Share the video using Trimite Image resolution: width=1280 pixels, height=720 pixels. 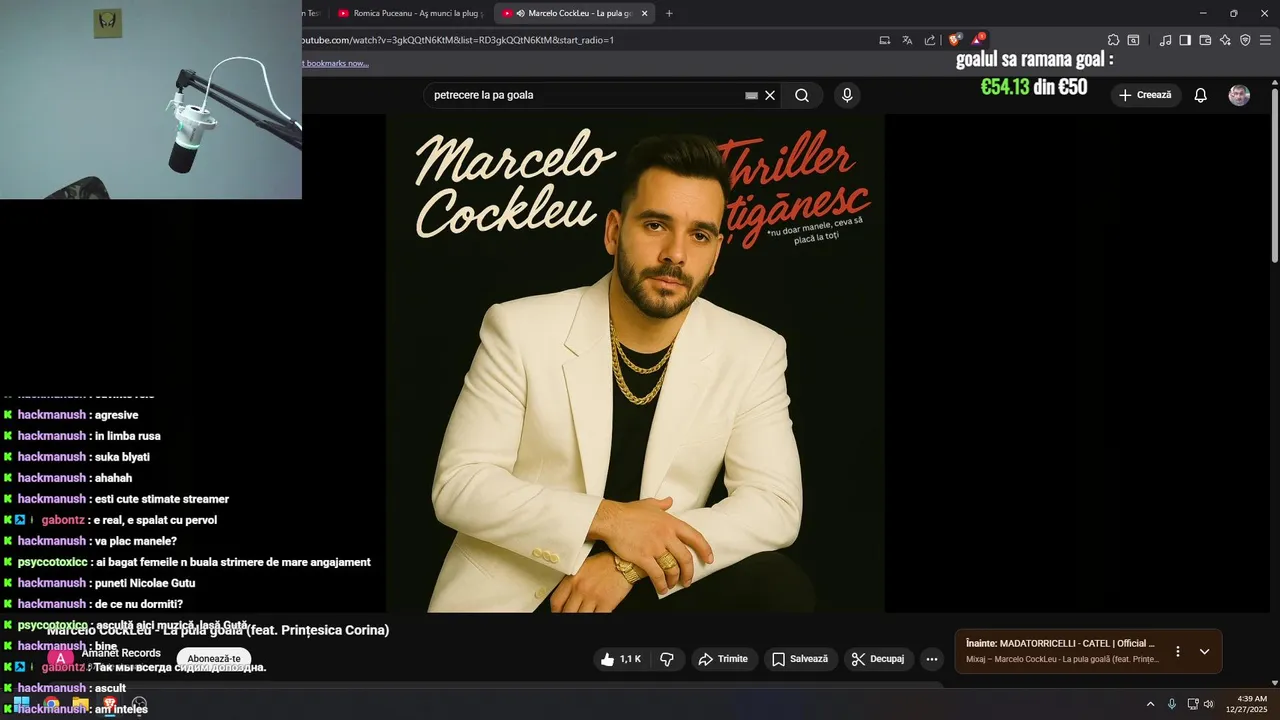pos(723,659)
